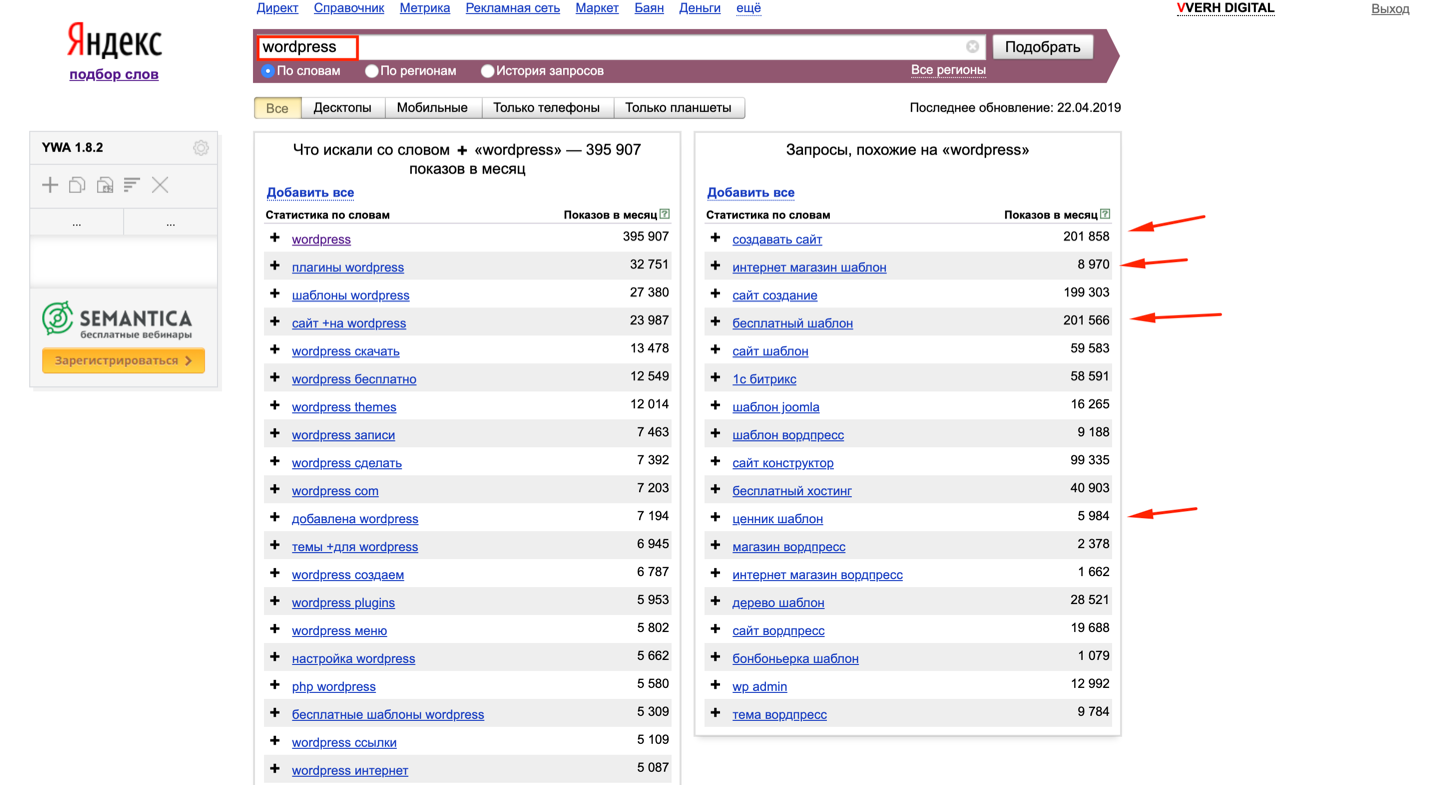The height and width of the screenshot is (785, 1439).
Task: Add the phrase wordpress скачать with plus icon
Action: (275, 350)
